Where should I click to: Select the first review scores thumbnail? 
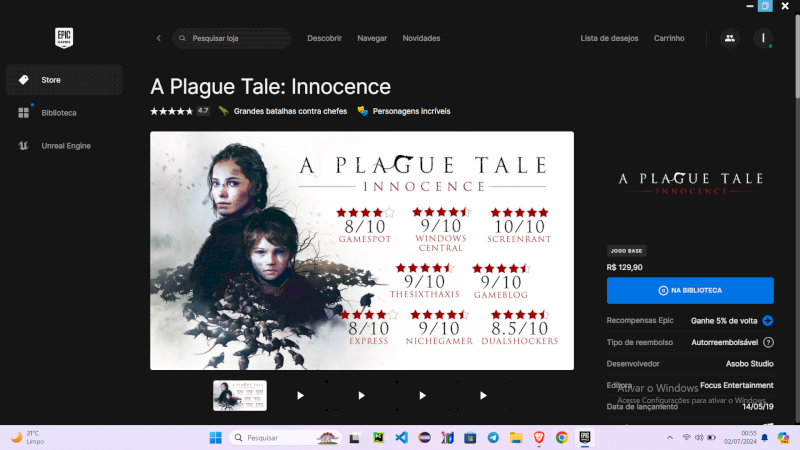[240, 395]
